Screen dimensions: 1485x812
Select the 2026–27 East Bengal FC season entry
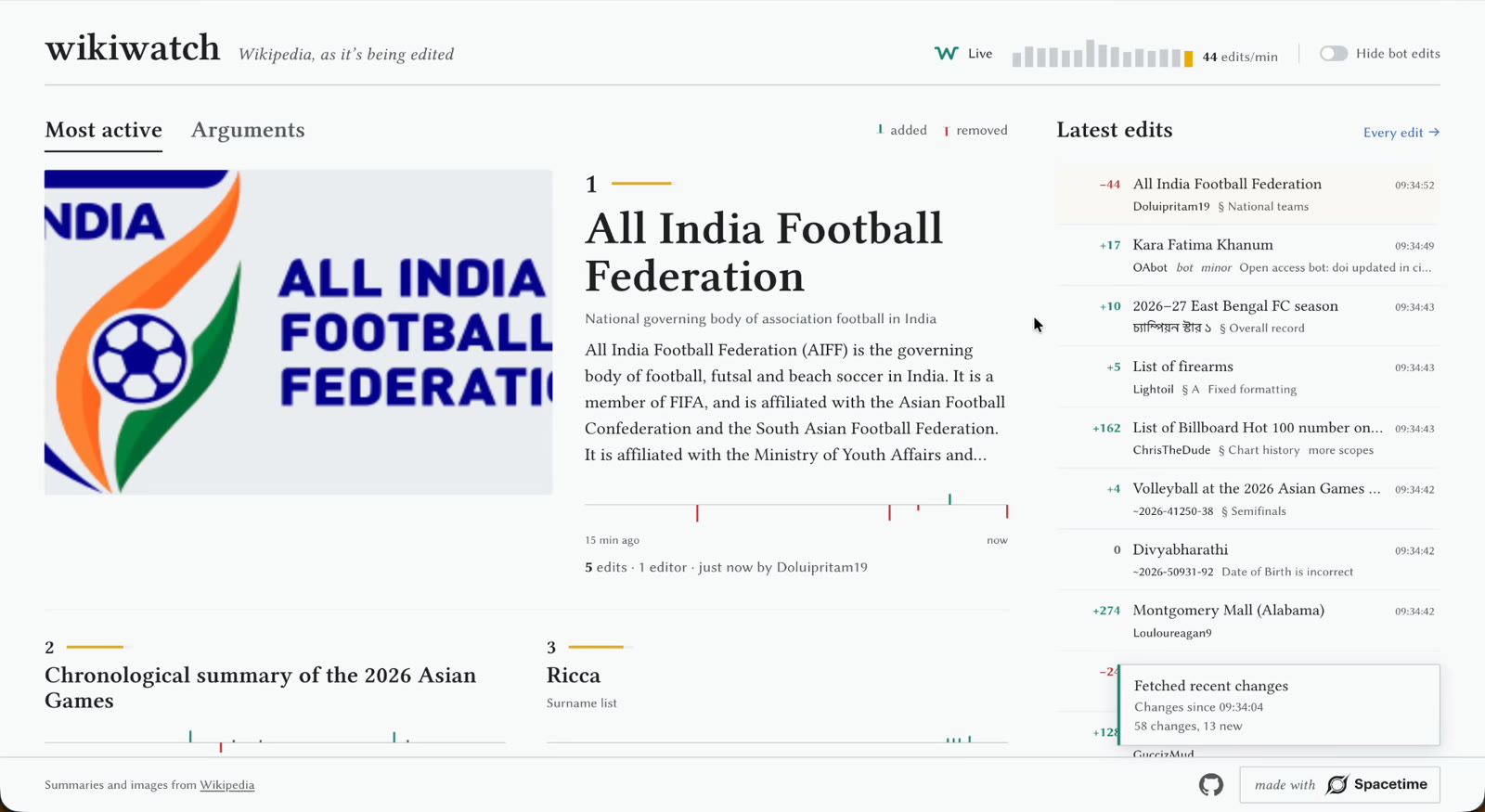point(1248,316)
